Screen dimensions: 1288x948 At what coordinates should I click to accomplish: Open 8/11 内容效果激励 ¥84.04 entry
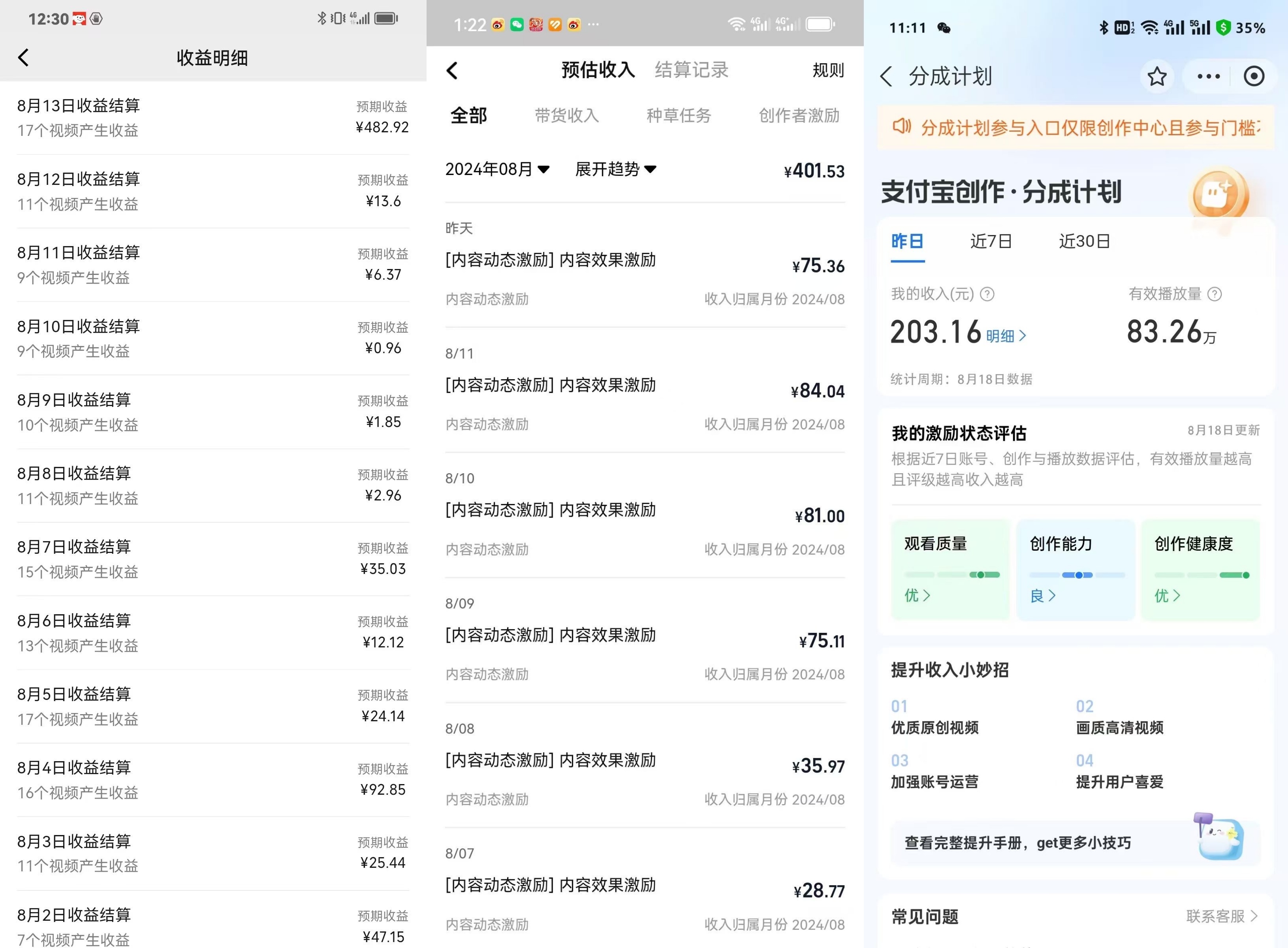click(645, 390)
